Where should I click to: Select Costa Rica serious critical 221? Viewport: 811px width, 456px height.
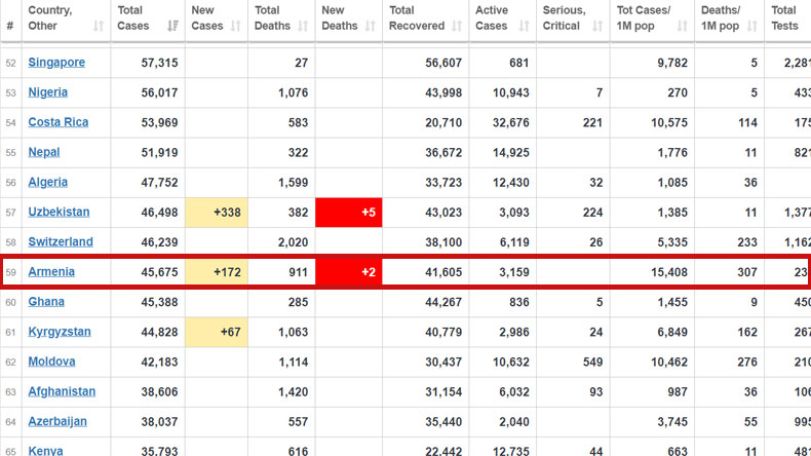pyautogui.click(x=593, y=123)
